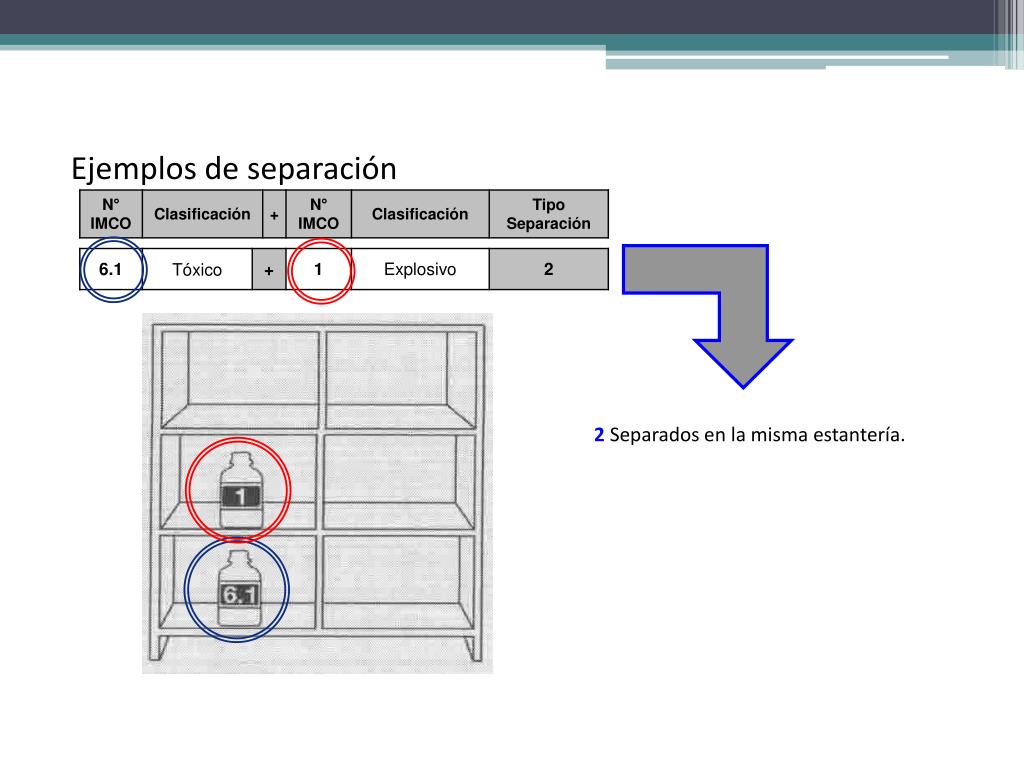Click the 'Tipo Separación' header cell
1024x768 pixels.
(x=549, y=214)
